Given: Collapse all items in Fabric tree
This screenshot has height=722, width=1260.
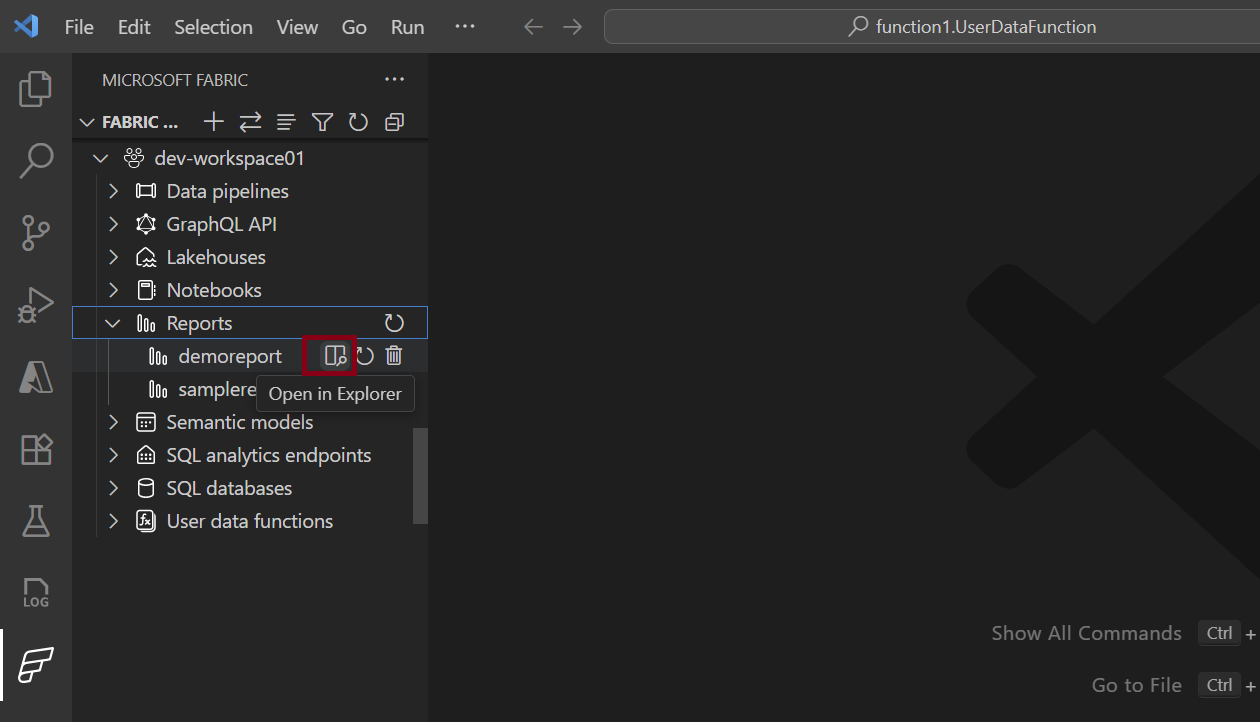Looking at the screenshot, I should 394,122.
